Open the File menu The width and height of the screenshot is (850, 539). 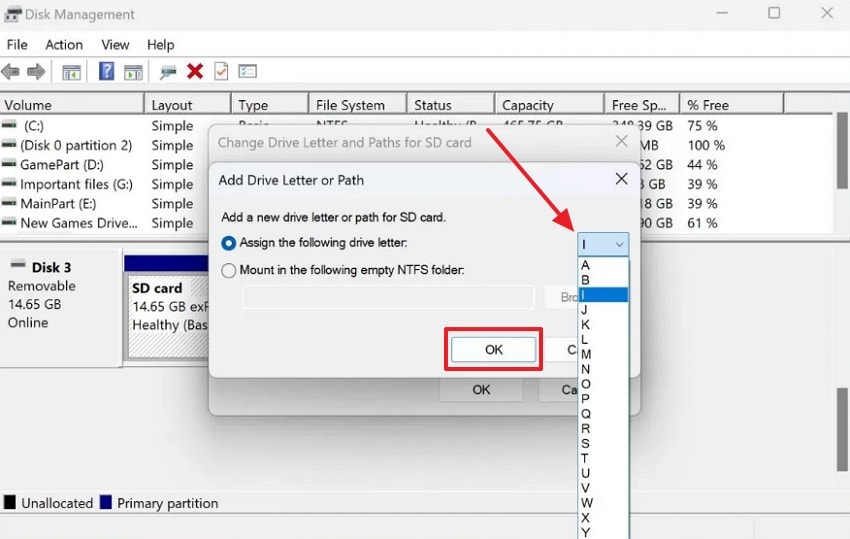pyautogui.click(x=17, y=45)
